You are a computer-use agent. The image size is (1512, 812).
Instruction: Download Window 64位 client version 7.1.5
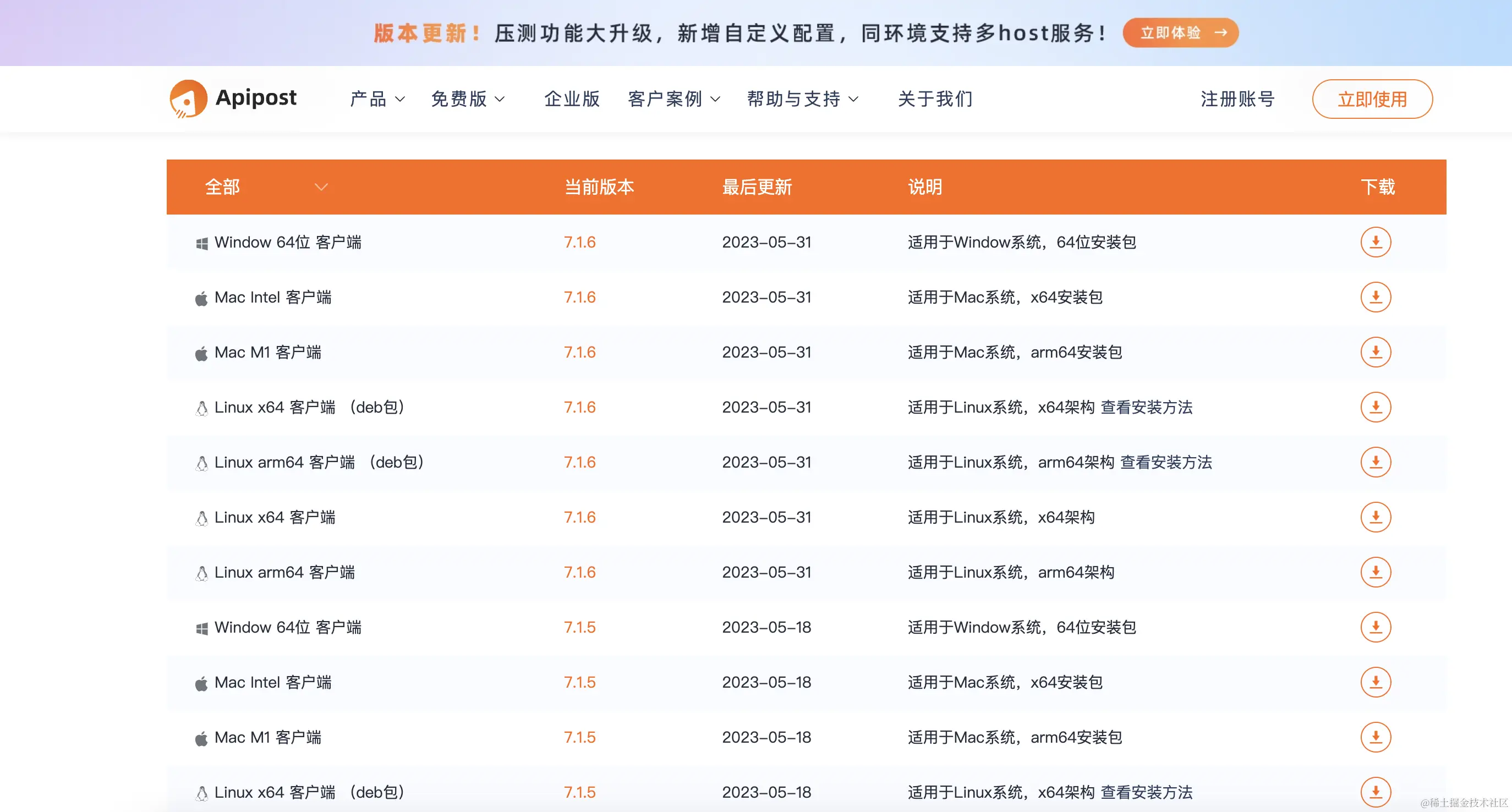(1375, 627)
